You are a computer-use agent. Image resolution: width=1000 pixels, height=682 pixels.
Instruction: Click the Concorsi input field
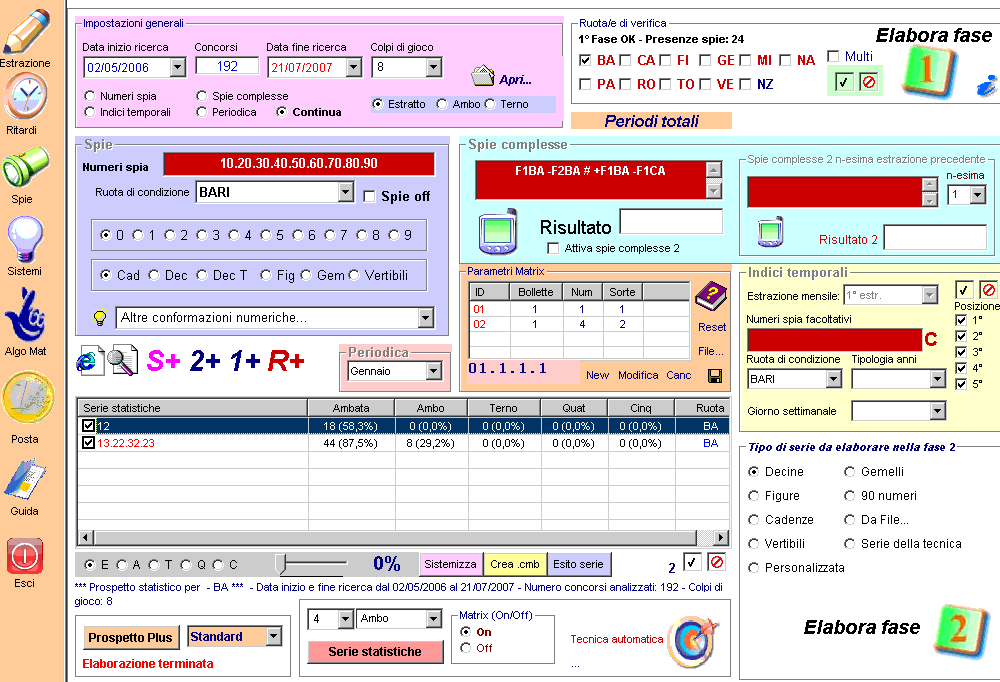click(227, 66)
